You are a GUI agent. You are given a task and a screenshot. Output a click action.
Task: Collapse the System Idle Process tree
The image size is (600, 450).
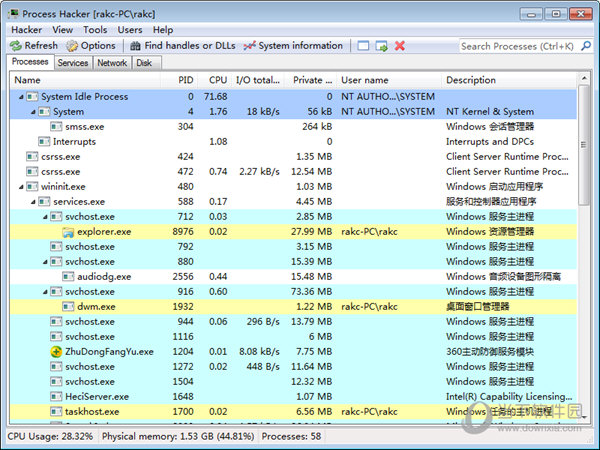21,97
